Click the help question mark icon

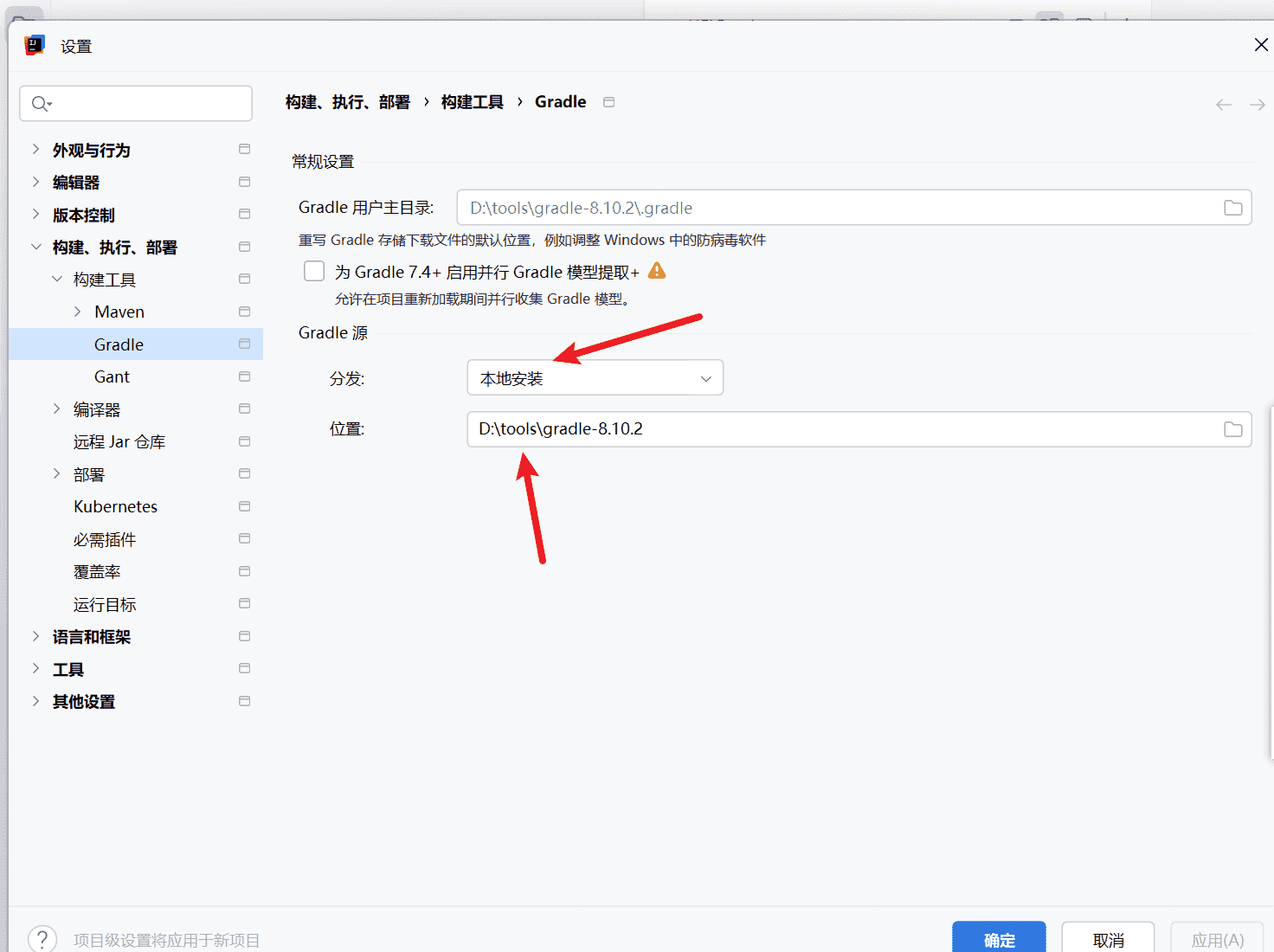coord(42,939)
